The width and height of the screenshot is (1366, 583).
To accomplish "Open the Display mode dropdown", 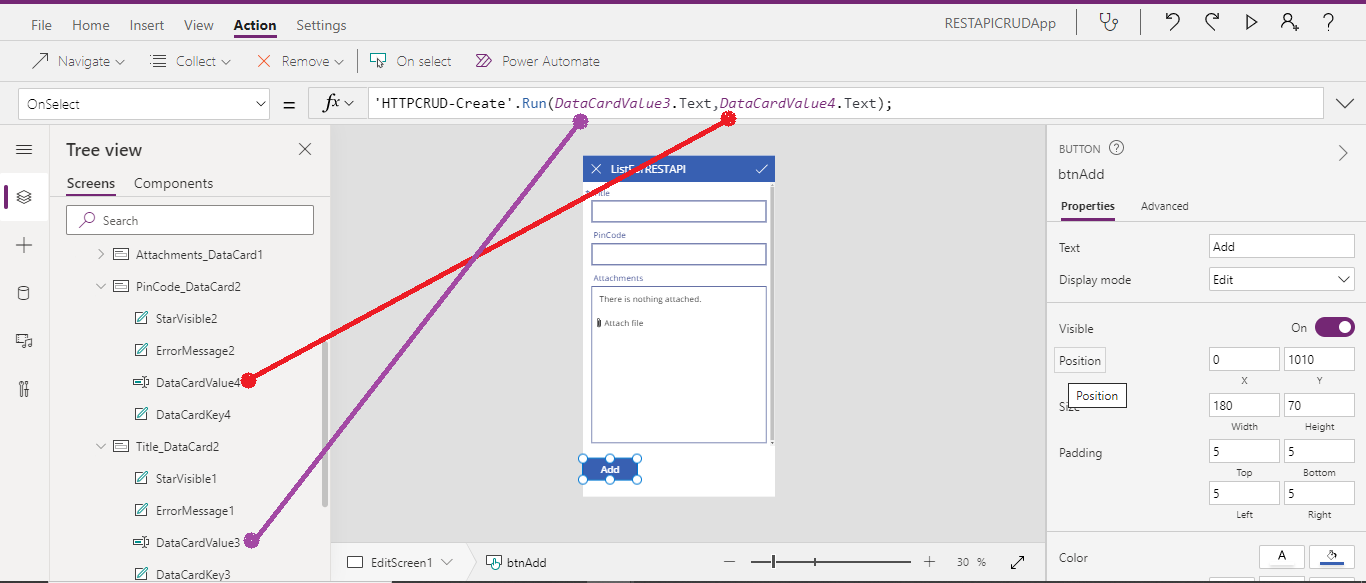I will point(1281,278).
